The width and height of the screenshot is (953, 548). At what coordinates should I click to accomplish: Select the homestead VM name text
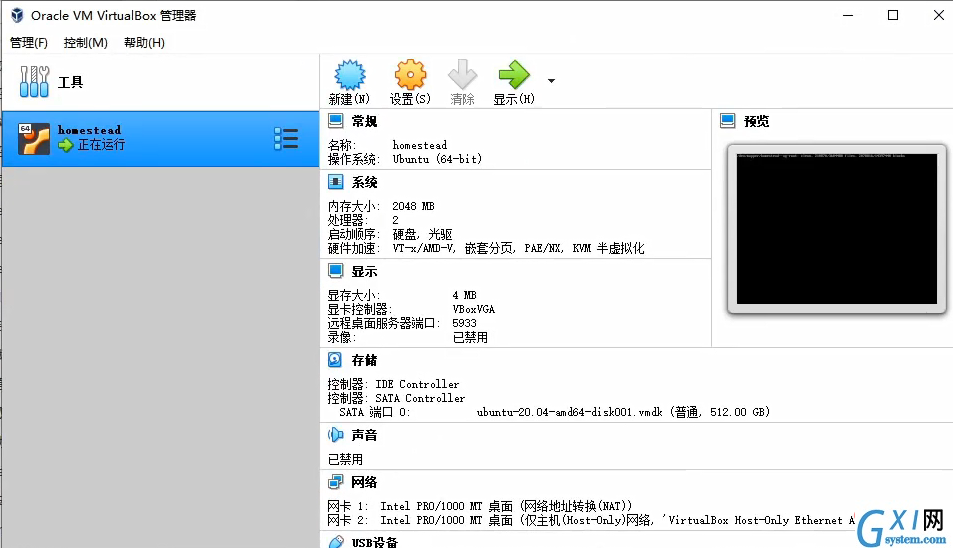[x=89, y=130]
